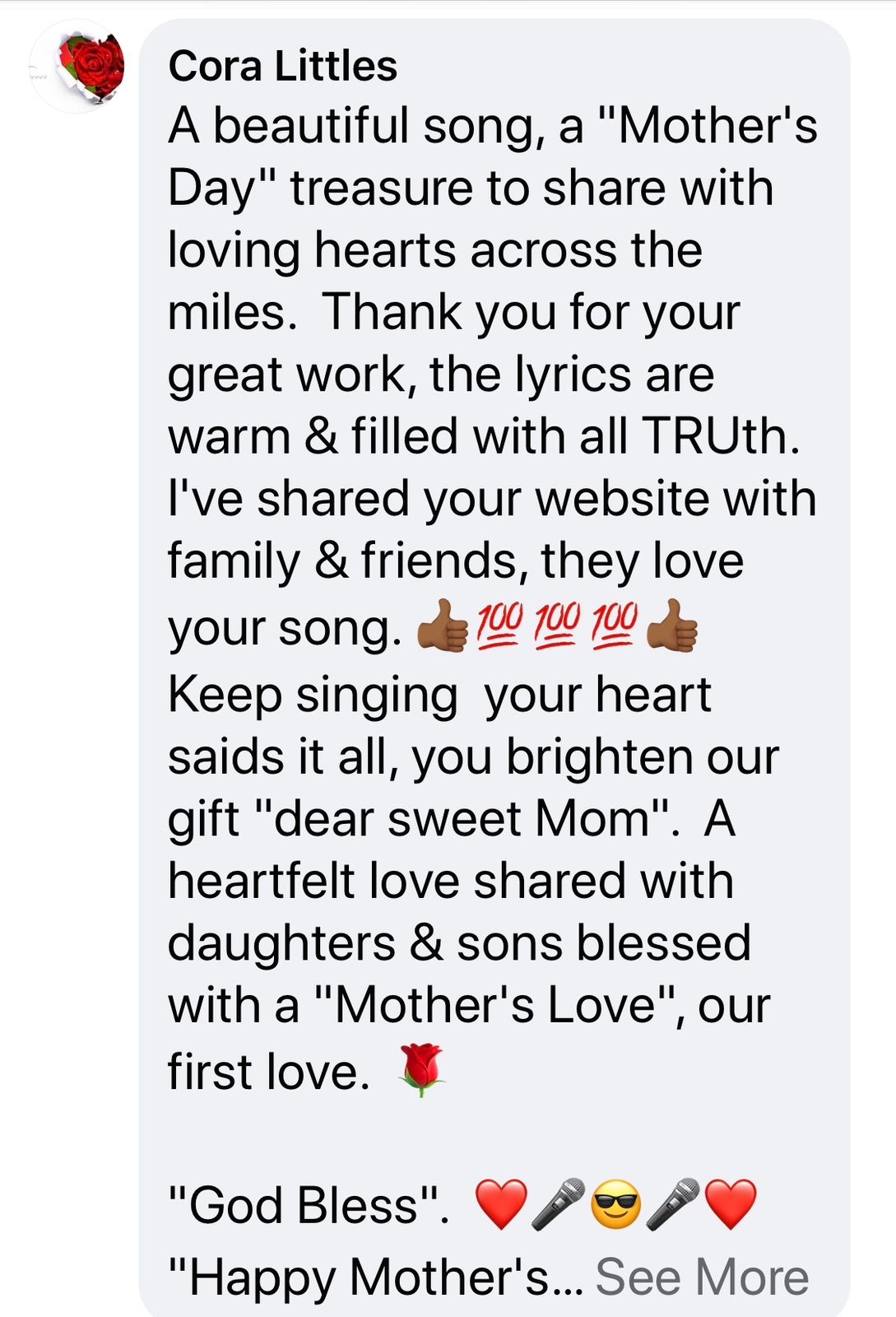Tap the middle 100 emoji

558,626
